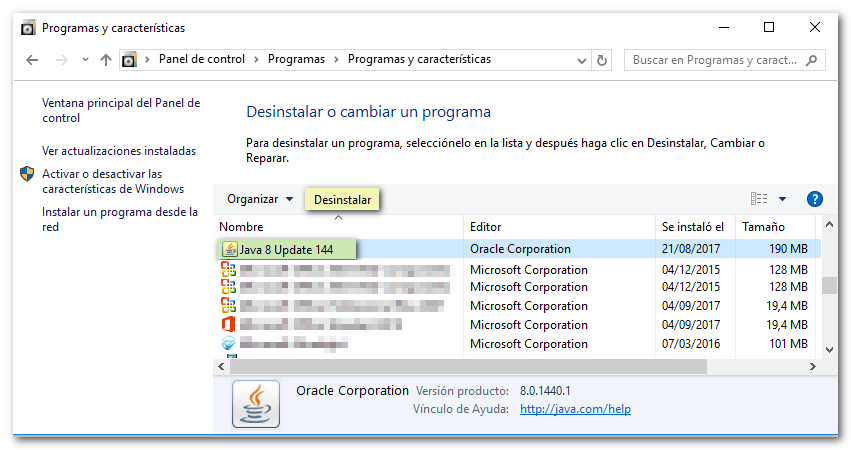
Task: Click the shield icon beside Activar o desactivar
Action: pos(27,174)
